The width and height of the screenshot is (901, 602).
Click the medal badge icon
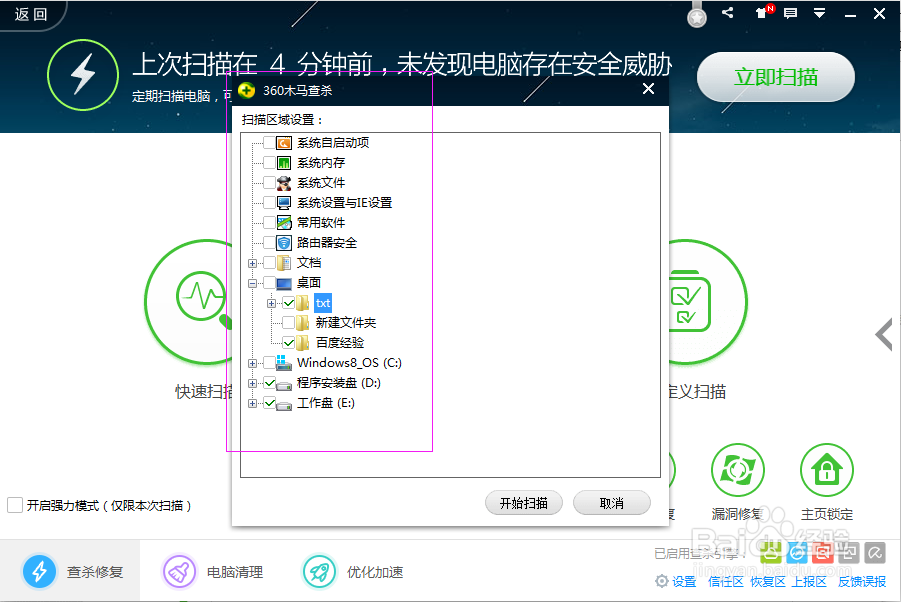point(697,17)
